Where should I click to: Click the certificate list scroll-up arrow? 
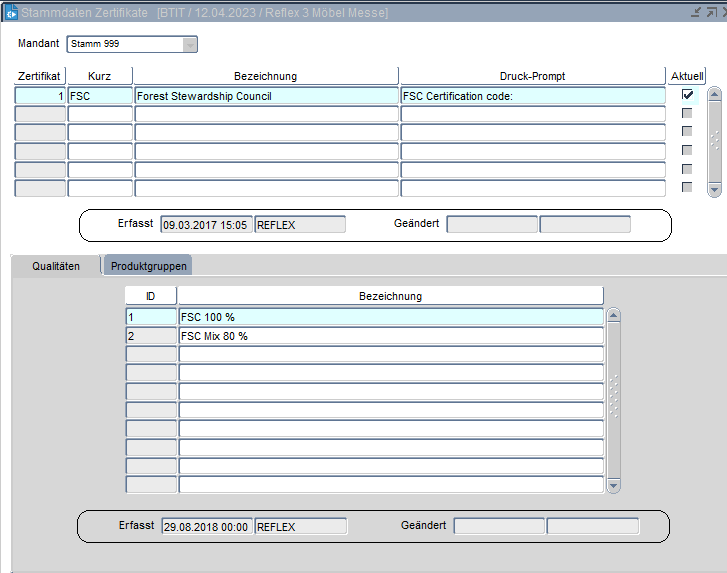(x=714, y=94)
